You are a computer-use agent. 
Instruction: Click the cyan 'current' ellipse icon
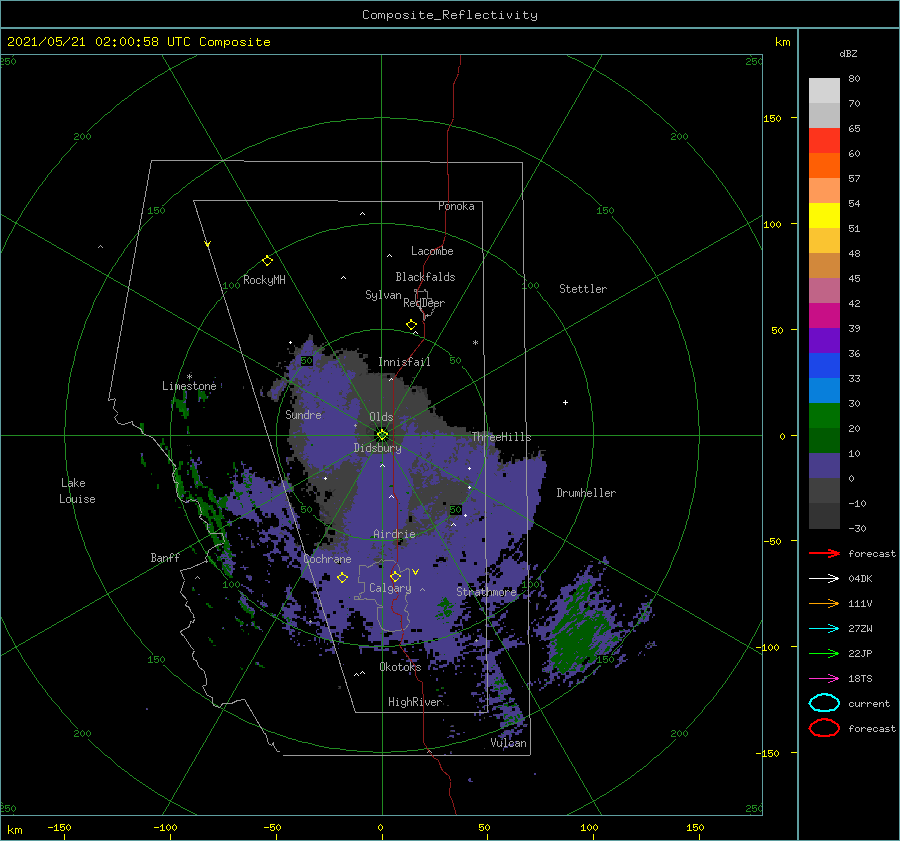point(824,703)
